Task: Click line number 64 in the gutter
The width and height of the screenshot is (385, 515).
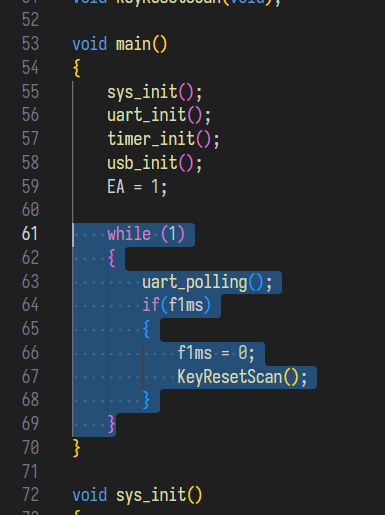Action: (x=30, y=305)
